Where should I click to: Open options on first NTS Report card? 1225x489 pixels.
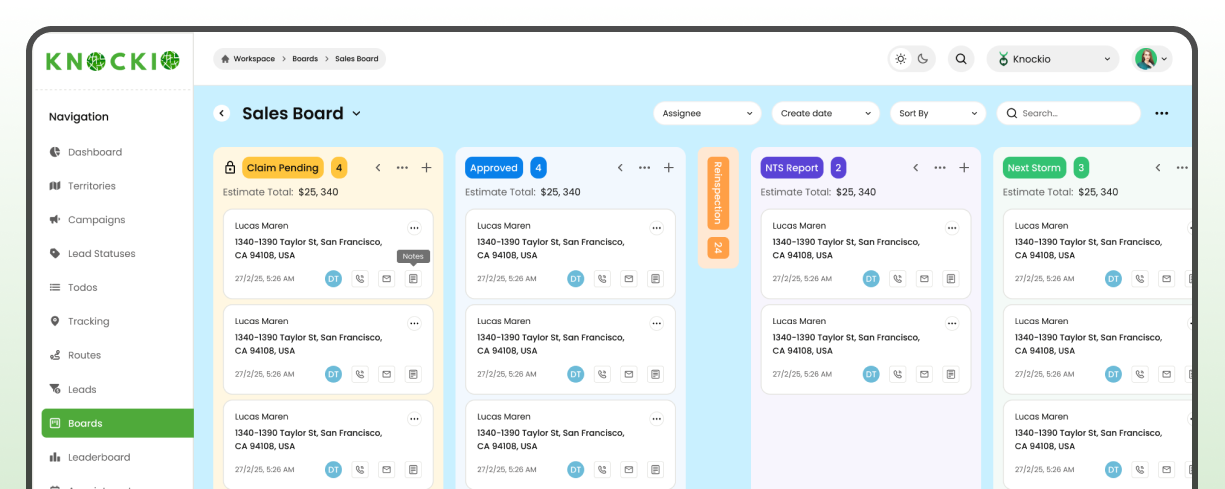tap(952, 228)
